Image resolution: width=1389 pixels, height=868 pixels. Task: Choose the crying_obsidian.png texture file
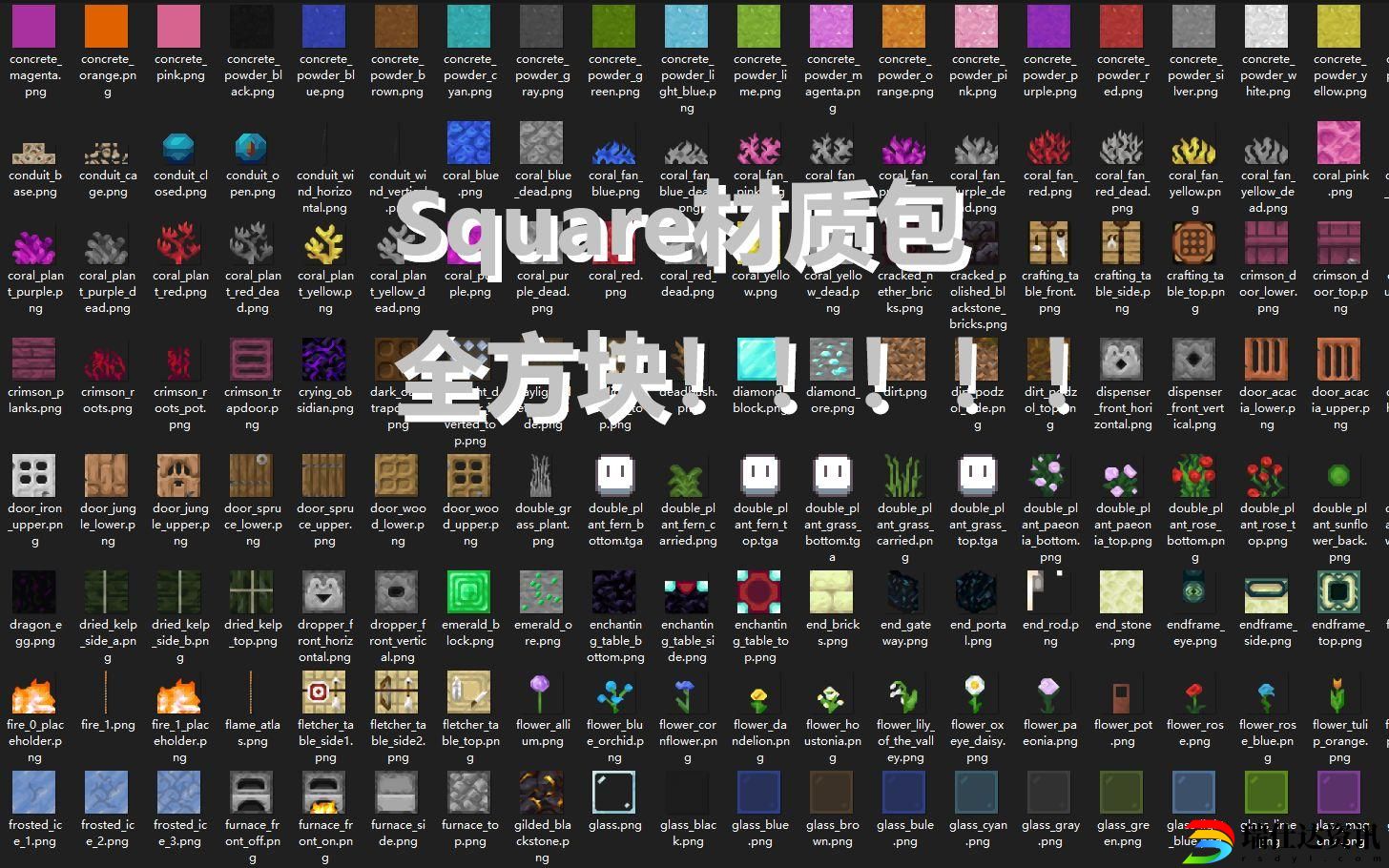pyautogui.click(x=324, y=360)
